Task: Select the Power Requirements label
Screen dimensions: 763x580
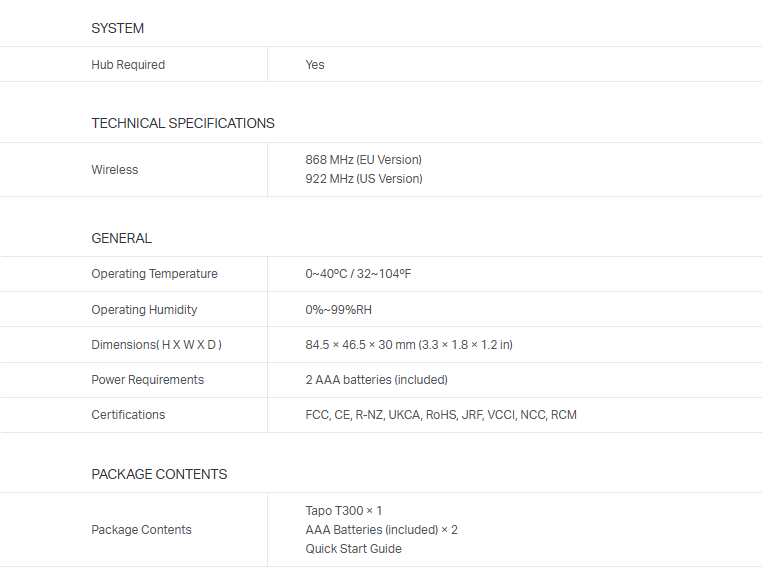Action: tap(147, 380)
